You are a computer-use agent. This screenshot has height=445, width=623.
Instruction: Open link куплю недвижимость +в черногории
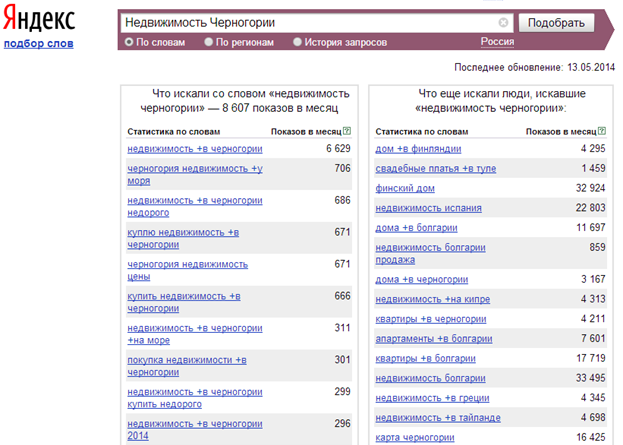183,238
